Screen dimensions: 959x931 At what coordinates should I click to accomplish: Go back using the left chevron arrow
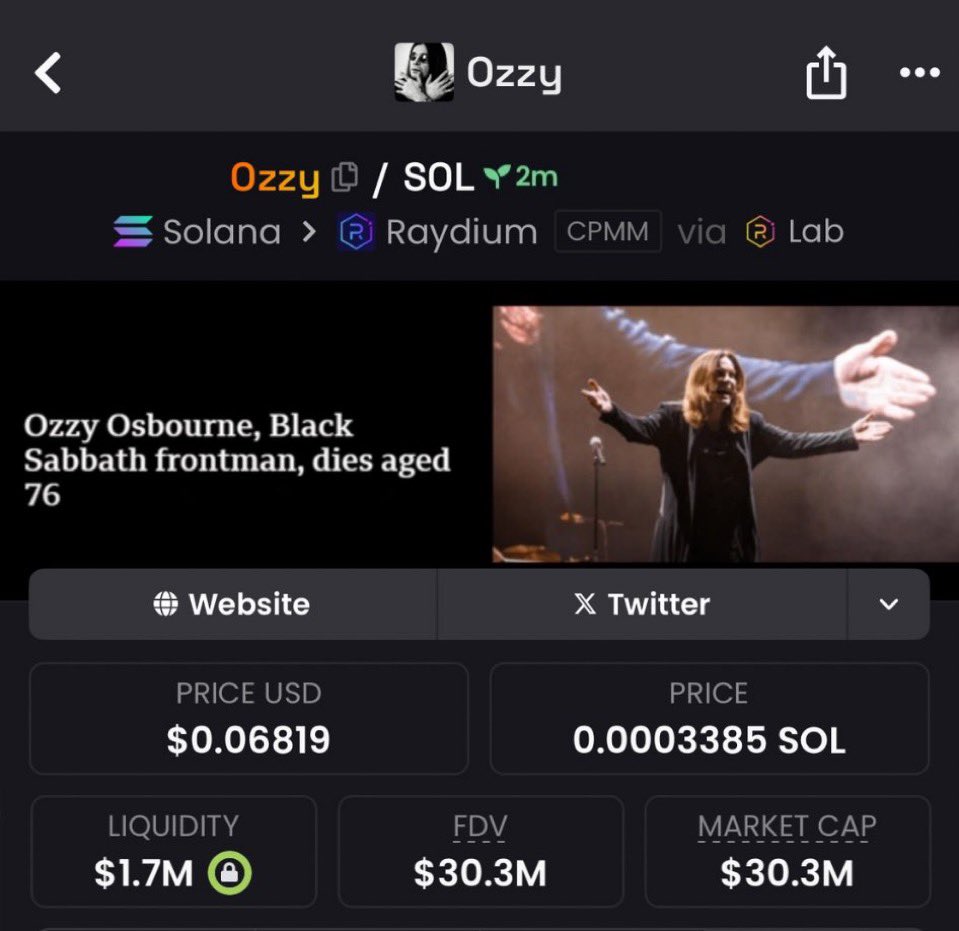click(x=48, y=73)
